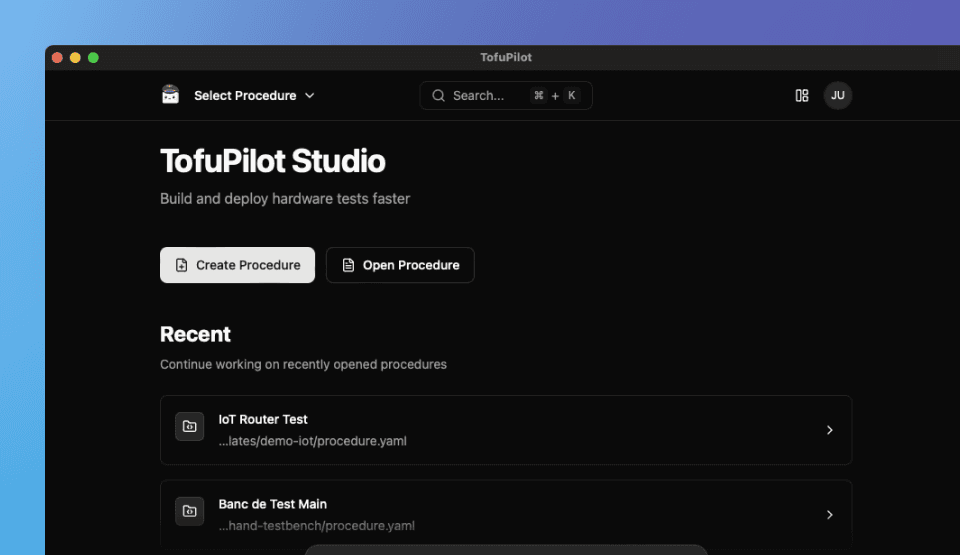Expand the IoT Router Test chevron arrow
Image resolution: width=960 pixels, height=555 pixels.
tap(829, 430)
